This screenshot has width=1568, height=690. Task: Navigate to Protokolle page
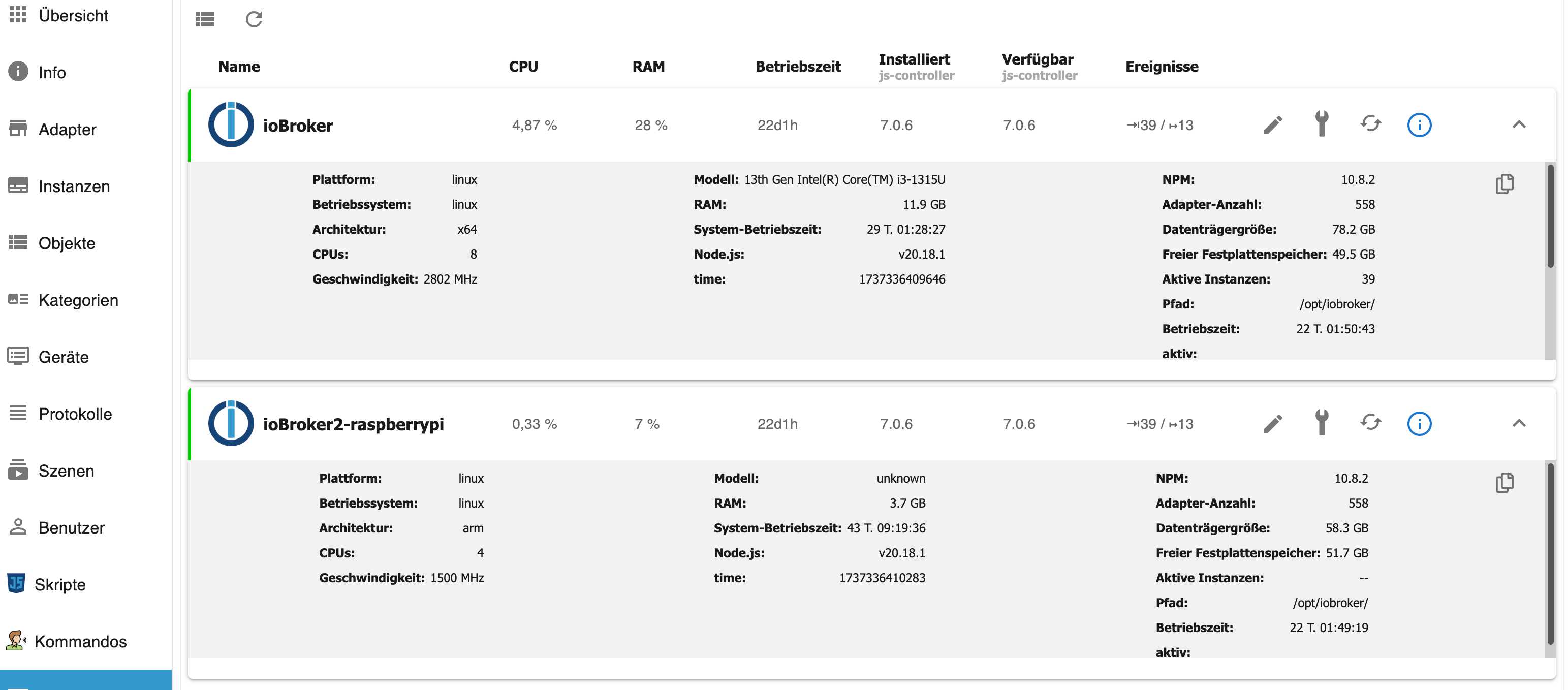[75, 414]
